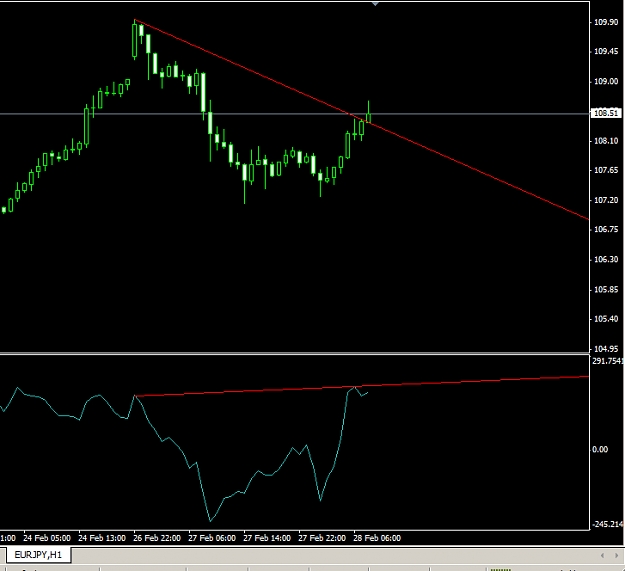Click the 109.45 price scale label
Image resolution: width=625 pixels, height=571 pixels.
(x=606, y=51)
